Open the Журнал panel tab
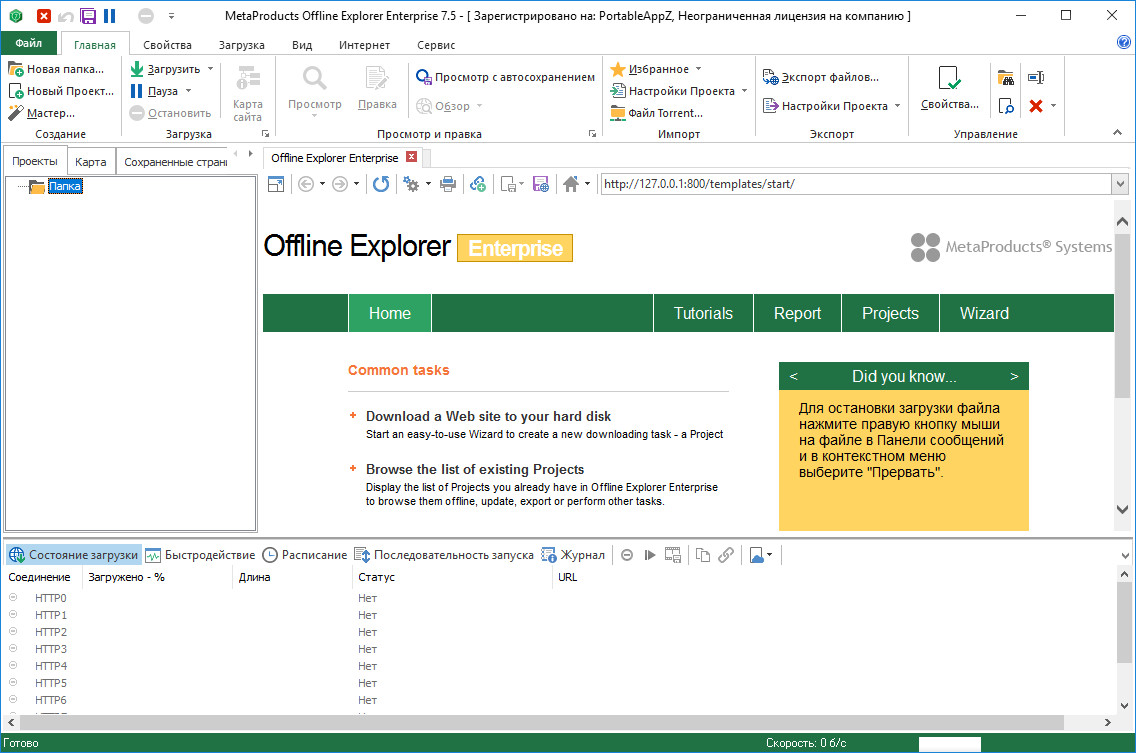Image resolution: width=1136 pixels, height=753 pixels. [x=573, y=555]
